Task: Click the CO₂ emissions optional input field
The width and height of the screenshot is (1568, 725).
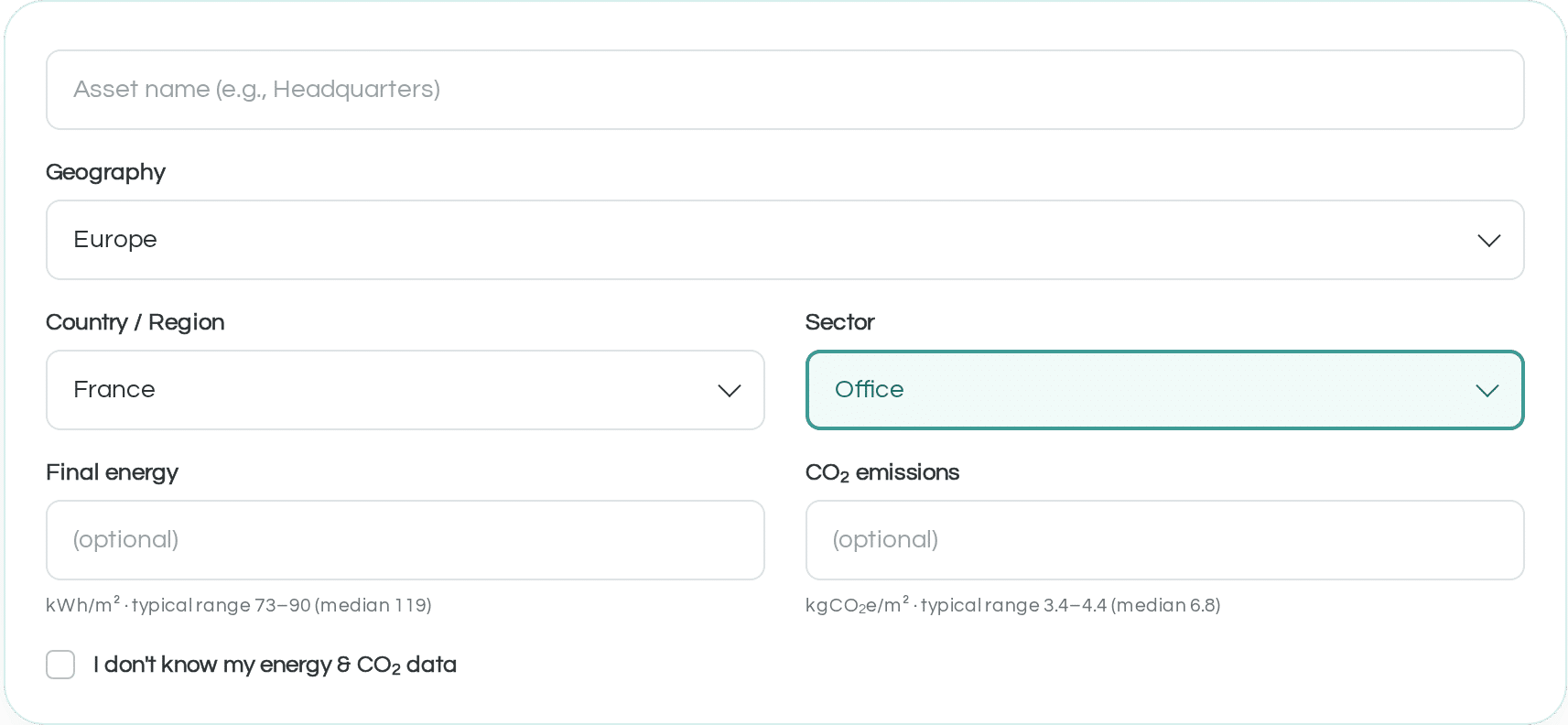Action: click(x=1164, y=540)
